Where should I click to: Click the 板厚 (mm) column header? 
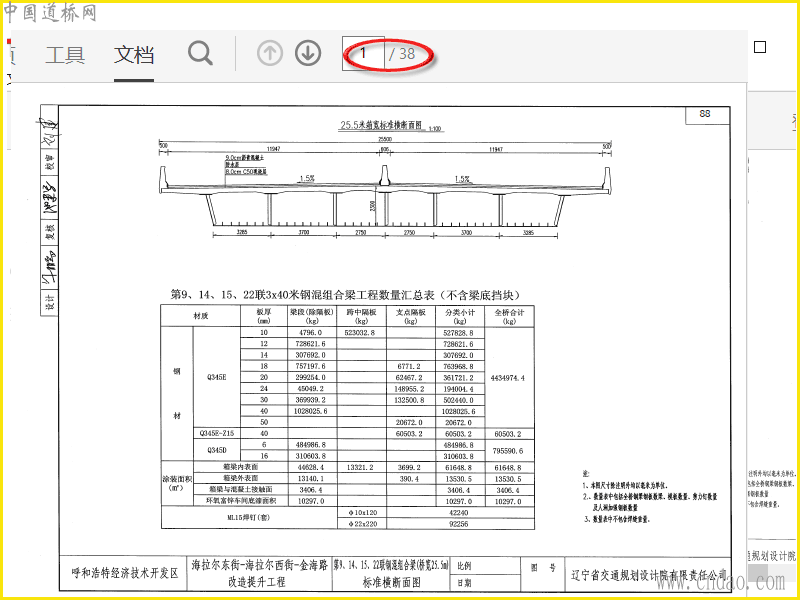click(x=264, y=316)
